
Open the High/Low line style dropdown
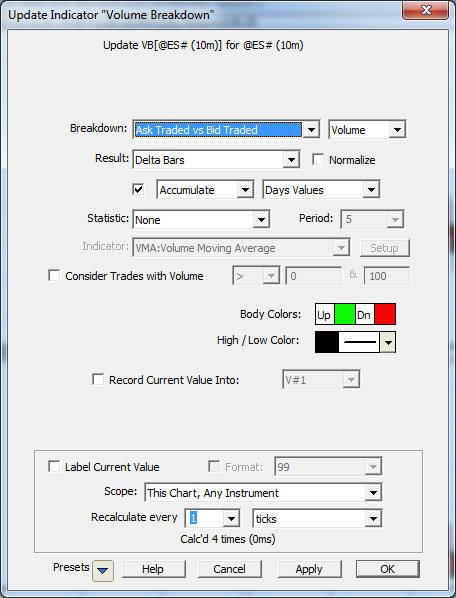(388, 342)
